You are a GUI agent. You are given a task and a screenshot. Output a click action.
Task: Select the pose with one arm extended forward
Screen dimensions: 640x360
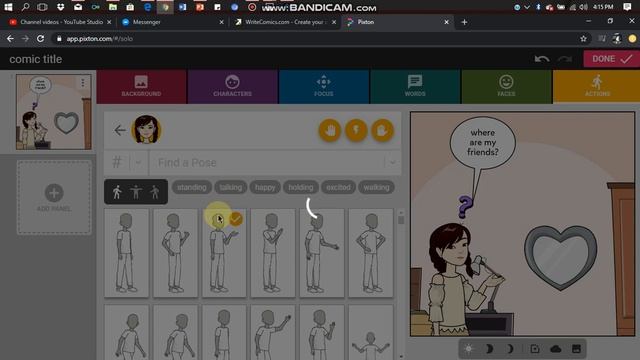pyautogui.click(x=322, y=253)
